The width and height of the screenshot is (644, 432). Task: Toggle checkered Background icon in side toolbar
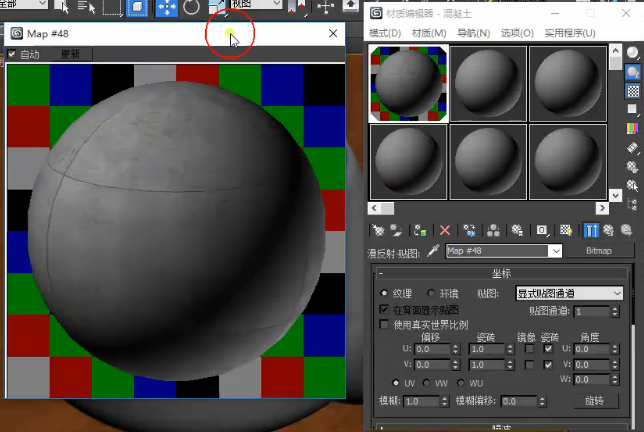tap(632, 91)
